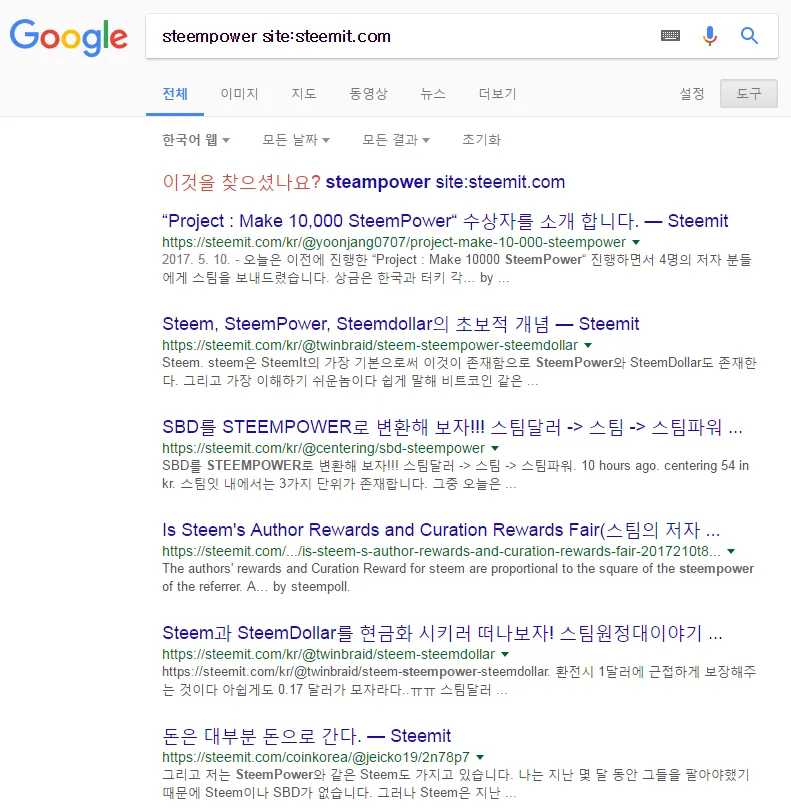The image size is (791, 808).
Task: Expand the 더보기 menu
Action: pos(497,94)
